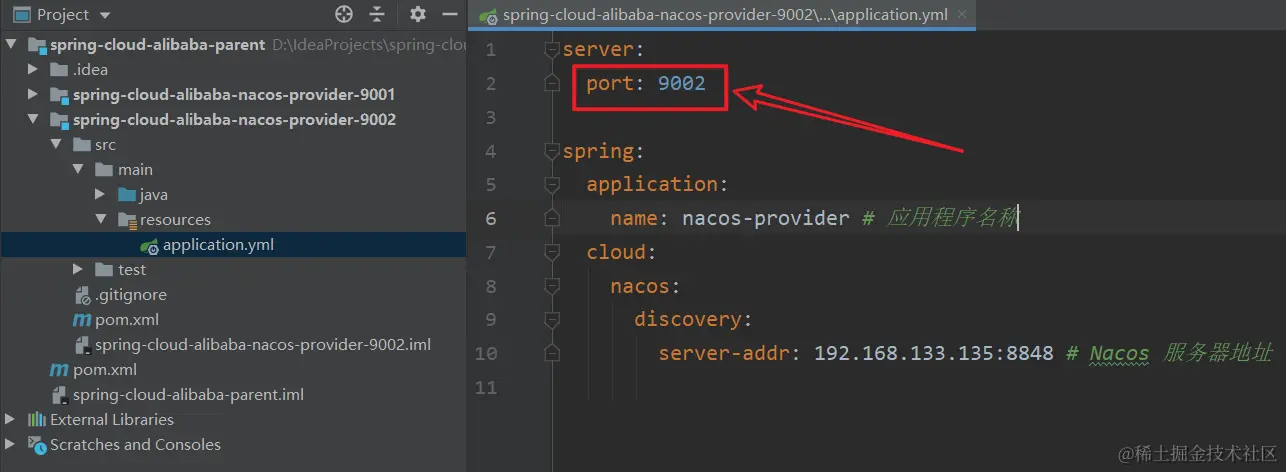Click the nacos-provider name value
The image size is (1286, 472).
(766, 218)
